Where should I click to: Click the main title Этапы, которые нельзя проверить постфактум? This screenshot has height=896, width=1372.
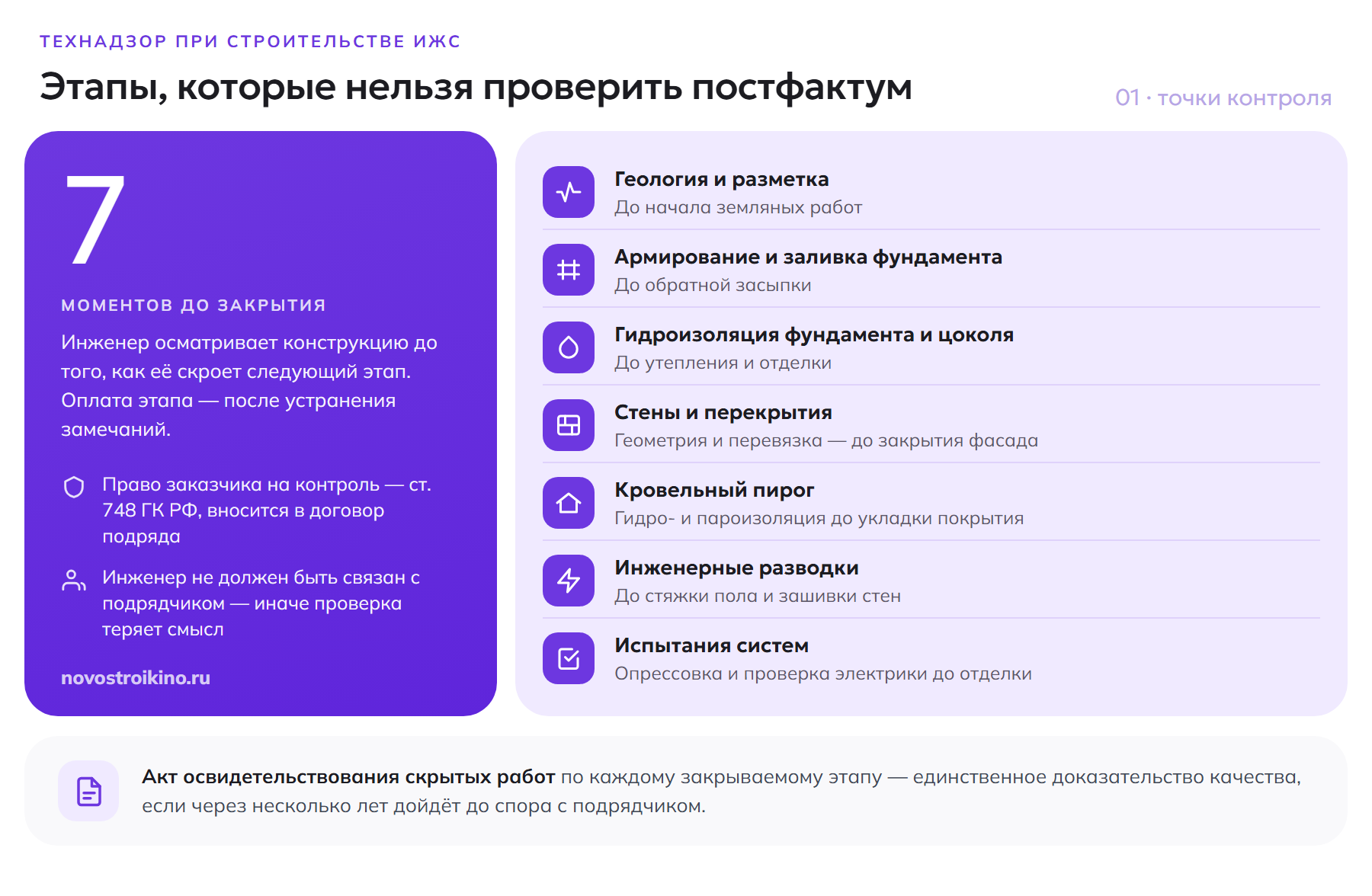pyautogui.click(x=476, y=87)
